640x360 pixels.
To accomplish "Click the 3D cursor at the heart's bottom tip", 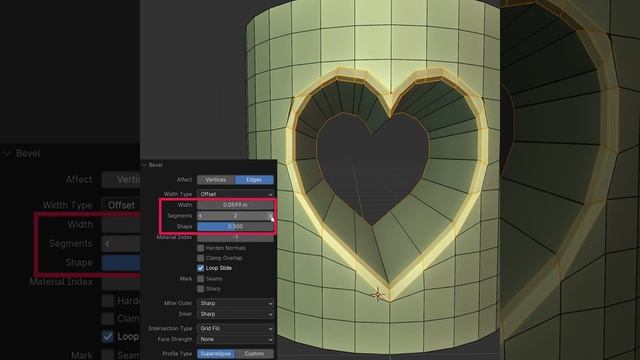I will coord(378,294).
